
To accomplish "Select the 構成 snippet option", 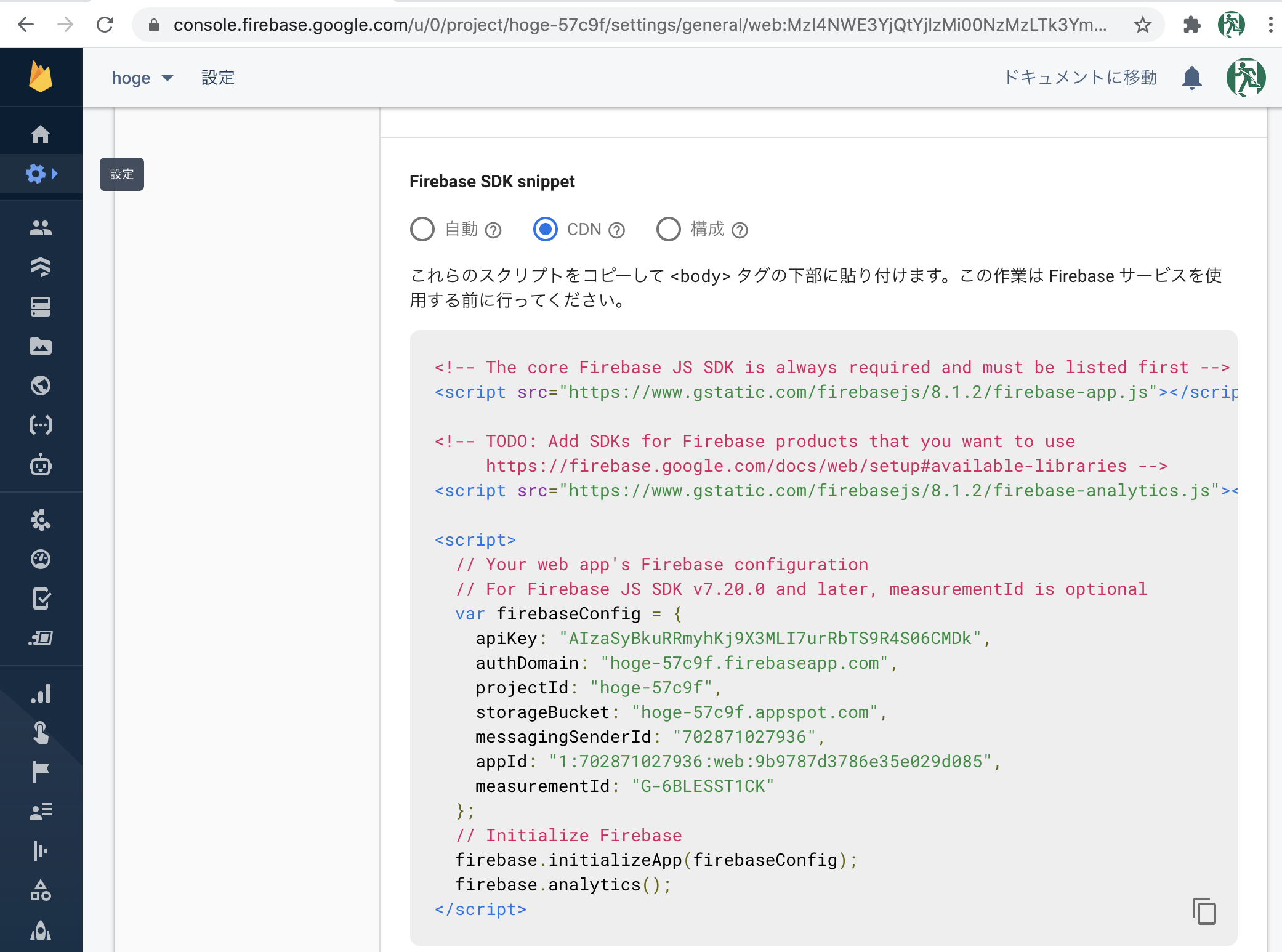I will point(669,229).
